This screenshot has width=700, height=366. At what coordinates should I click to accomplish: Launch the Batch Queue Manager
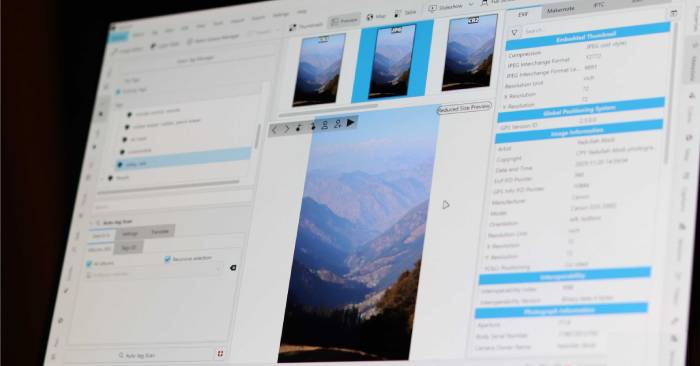(213, 38)
